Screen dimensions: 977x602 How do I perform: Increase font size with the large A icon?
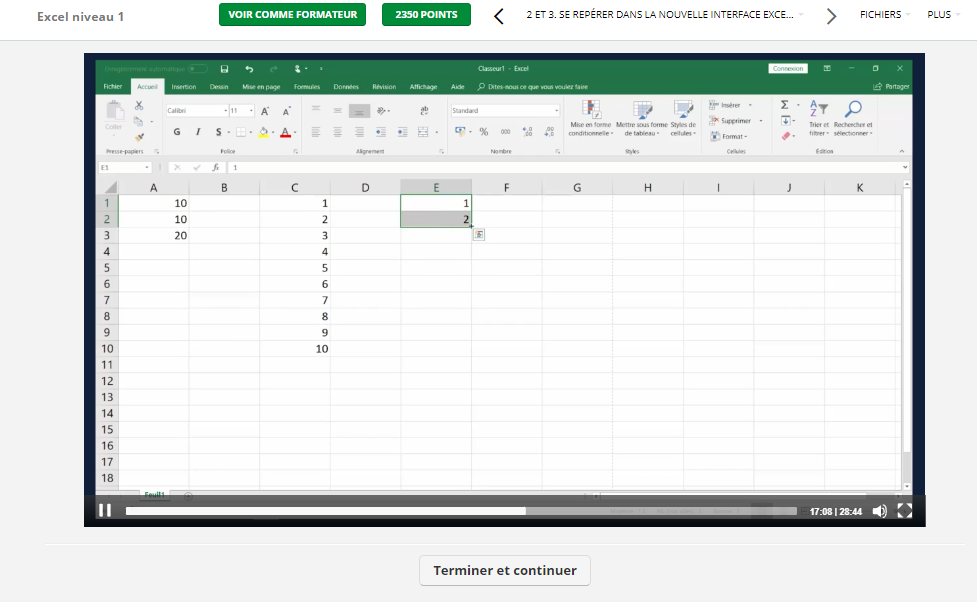coord(265,111)
